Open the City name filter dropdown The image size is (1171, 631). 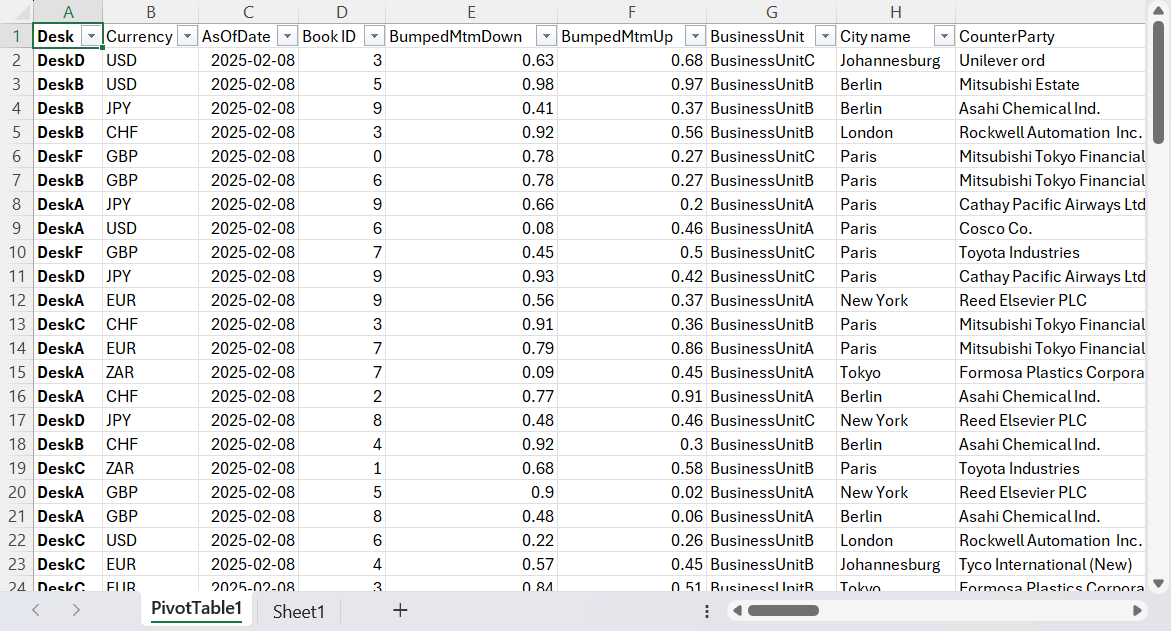pos(943,36)
